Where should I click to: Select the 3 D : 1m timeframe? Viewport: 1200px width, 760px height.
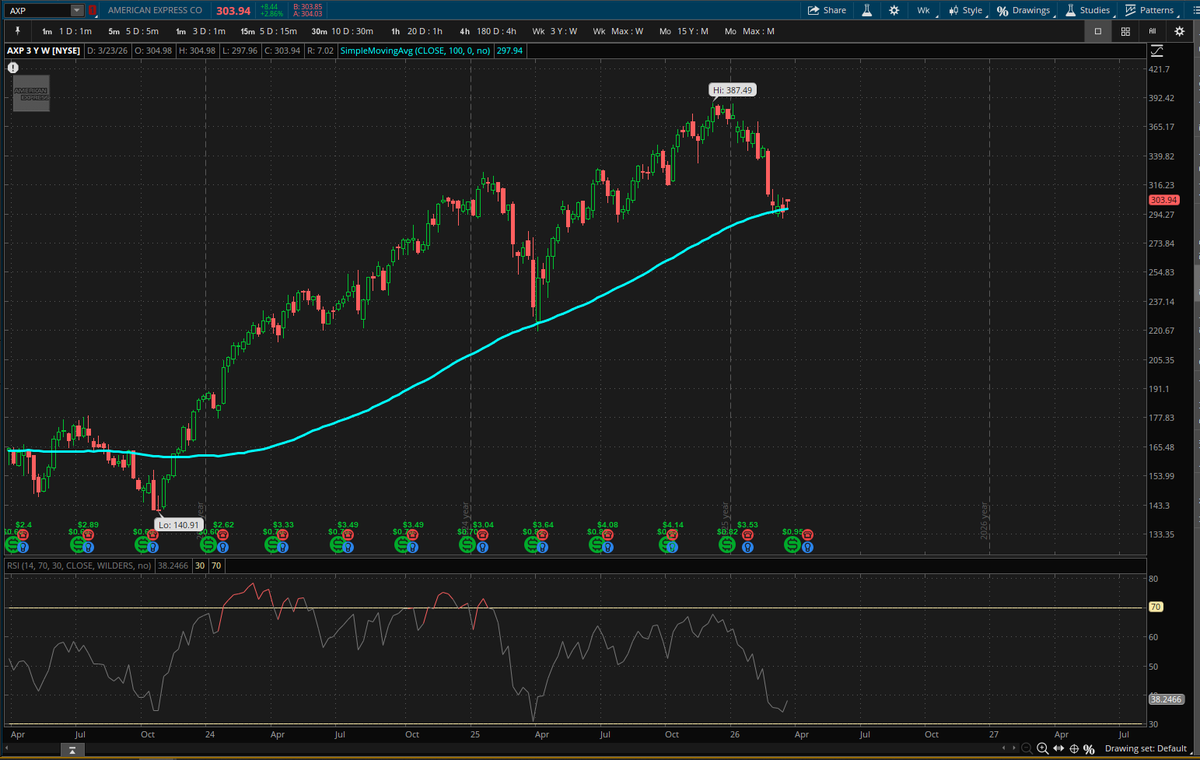coord(200,31)
